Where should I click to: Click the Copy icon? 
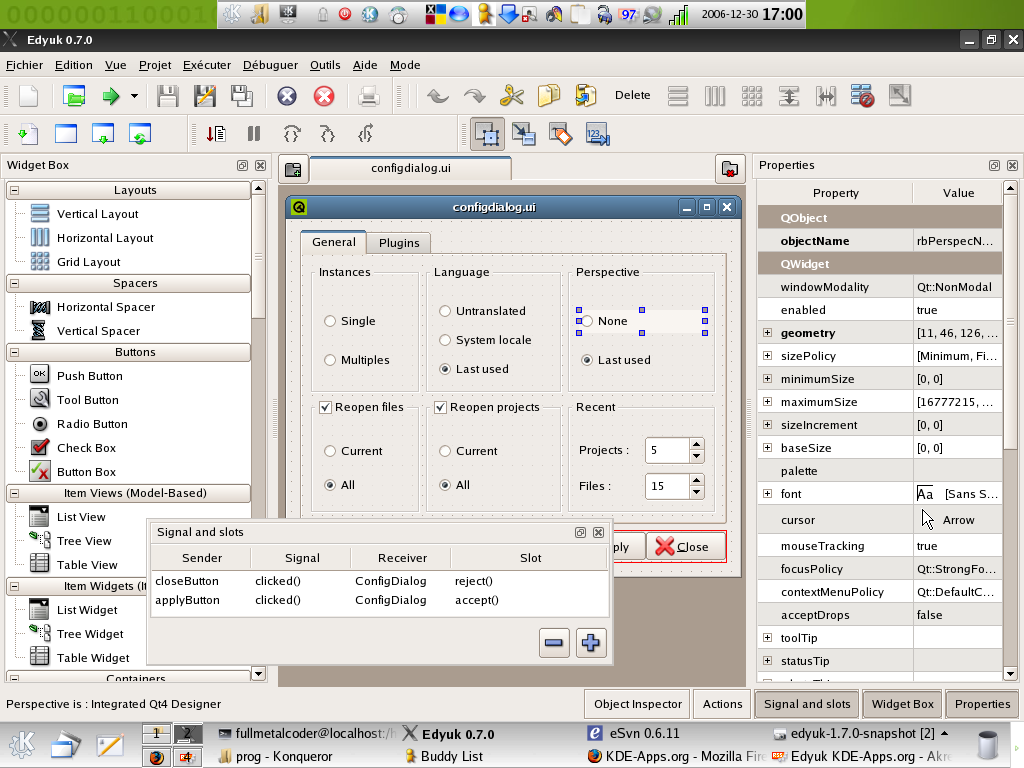click(549, 96)
